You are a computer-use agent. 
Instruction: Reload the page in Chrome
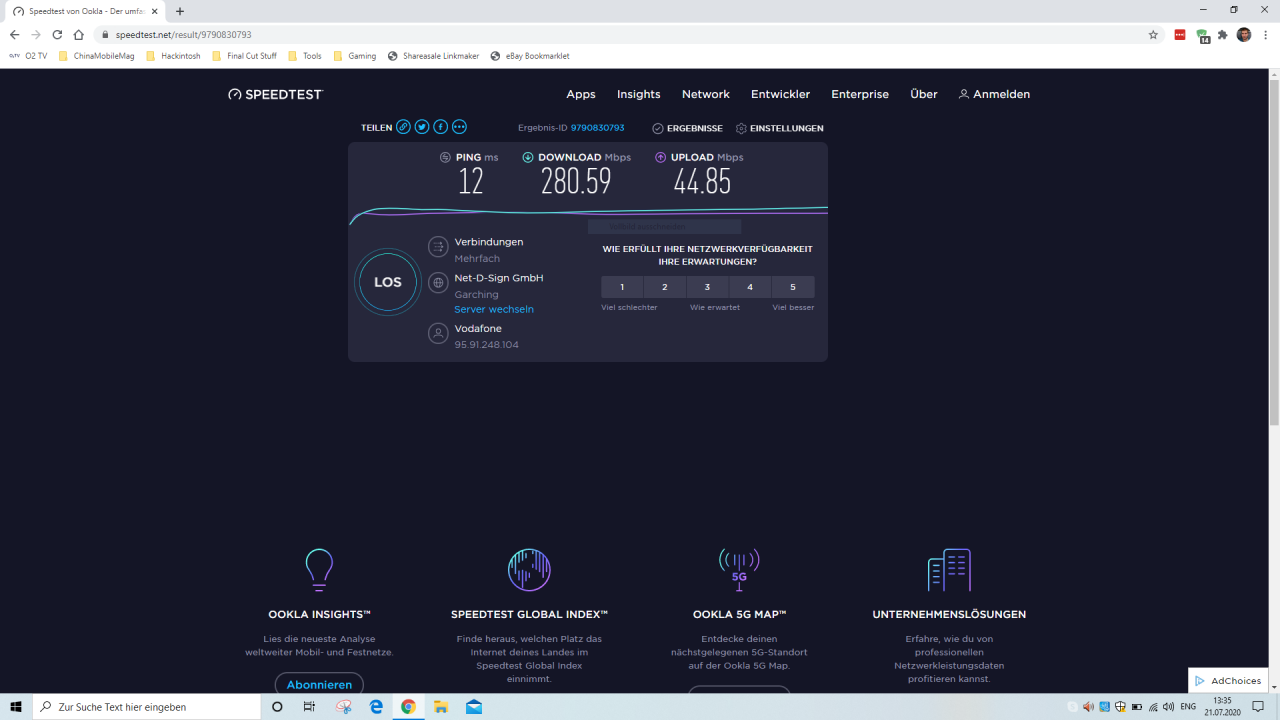(x=57, y=34)
